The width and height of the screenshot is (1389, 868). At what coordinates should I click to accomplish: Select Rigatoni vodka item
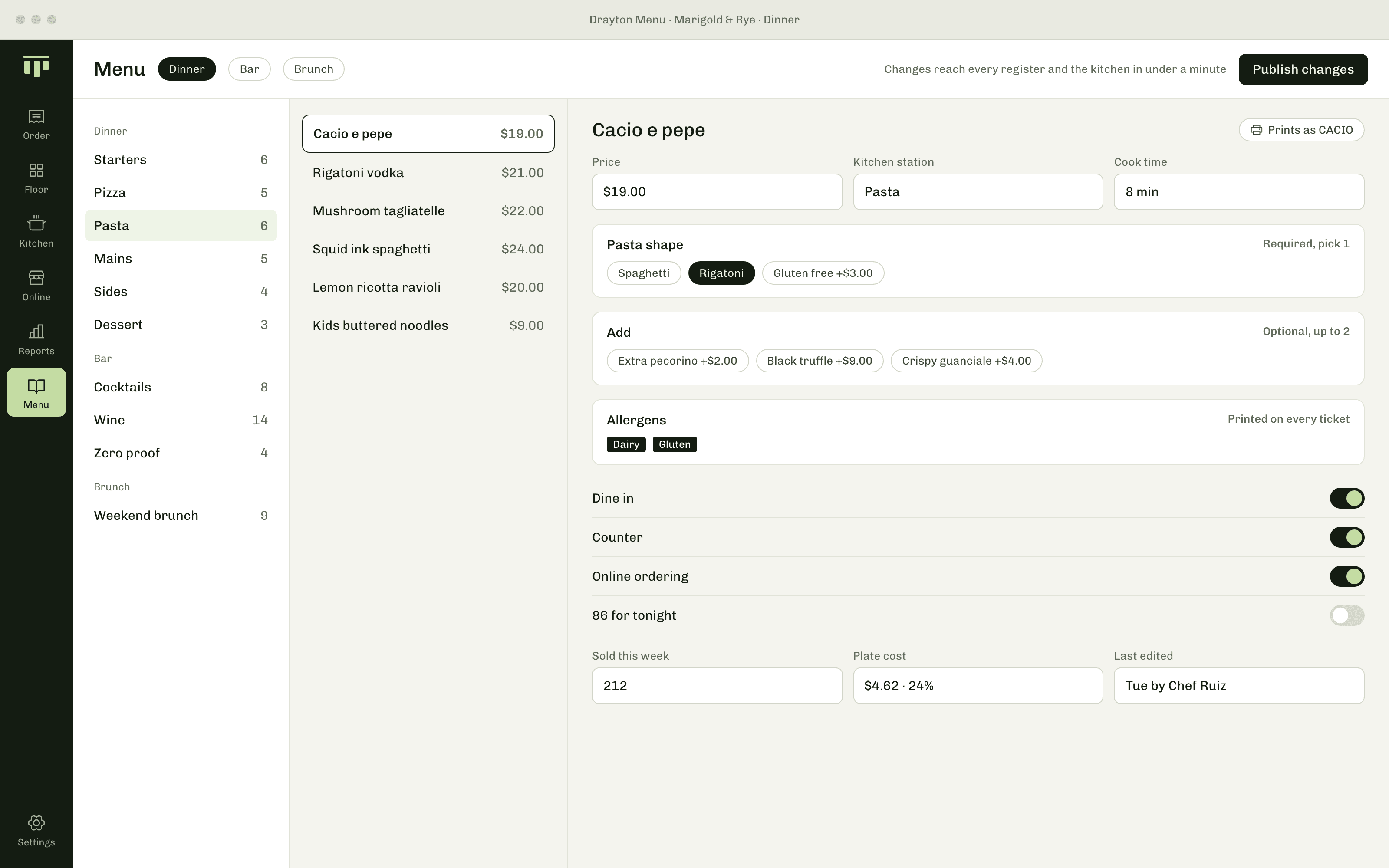tap(428, 172)
